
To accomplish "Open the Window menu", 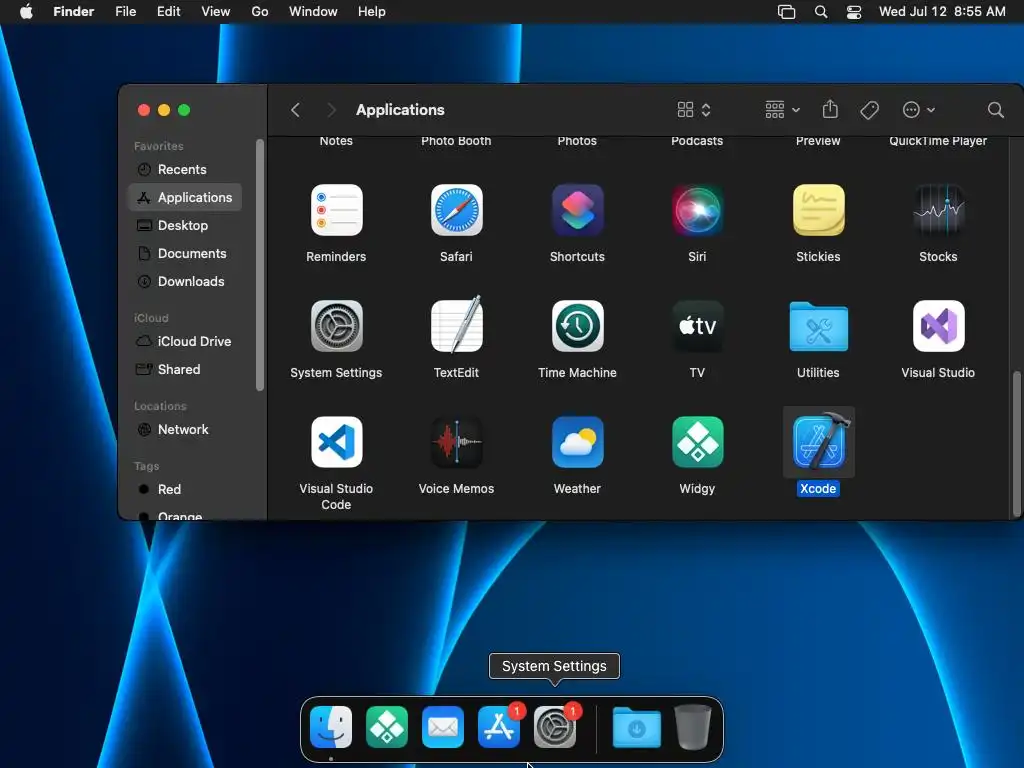I will [x=313, y=12].
